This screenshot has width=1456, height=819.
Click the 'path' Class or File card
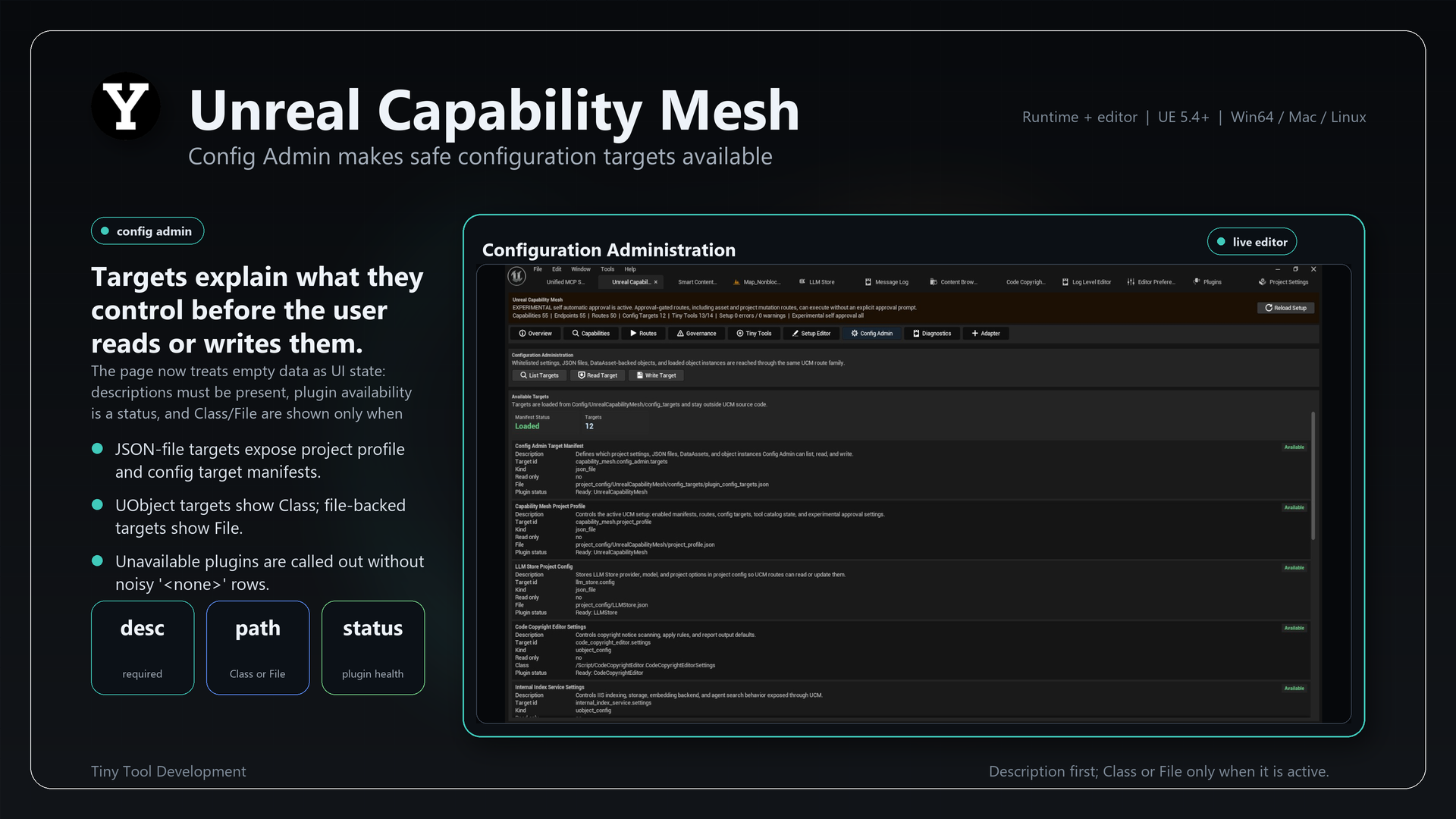coord(258,648)
